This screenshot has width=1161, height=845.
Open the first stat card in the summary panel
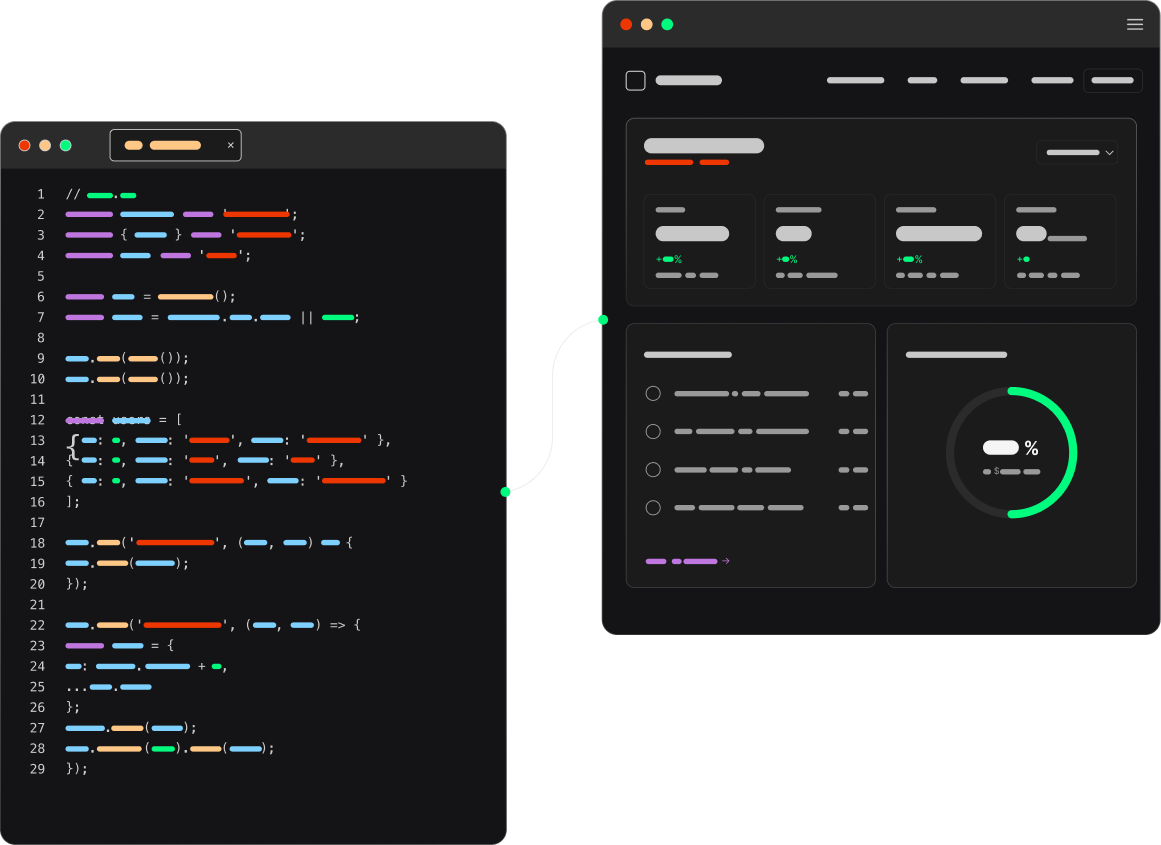tap(699, 241)
